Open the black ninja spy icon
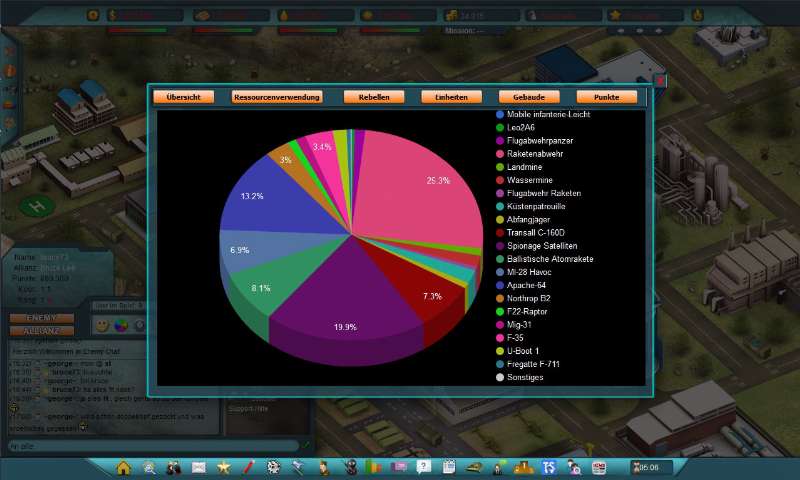Viewport: 800px width, 480px height. 351,467
